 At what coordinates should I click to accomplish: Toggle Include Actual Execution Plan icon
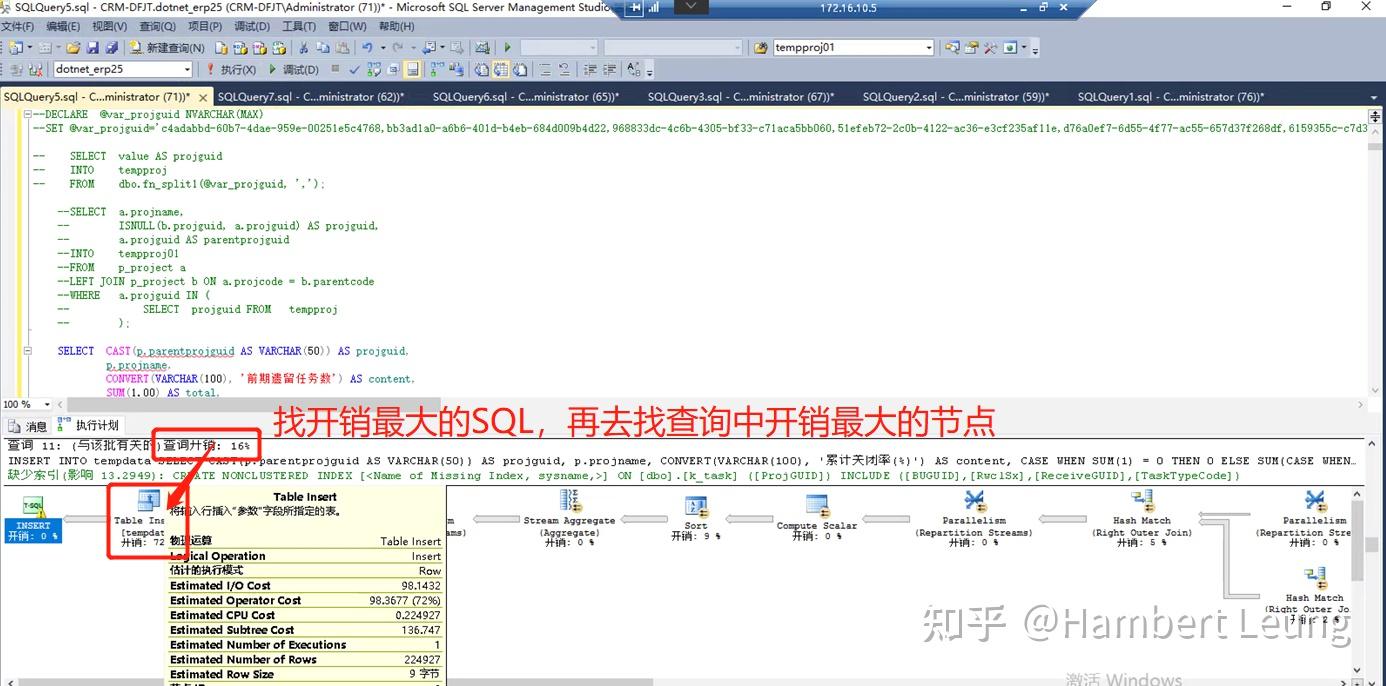tap(436, 69)
